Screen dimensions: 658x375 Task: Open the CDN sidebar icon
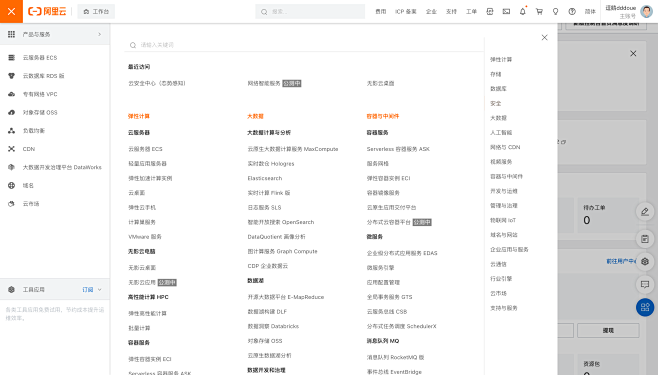pyautogui.click(x=11, y=149)
